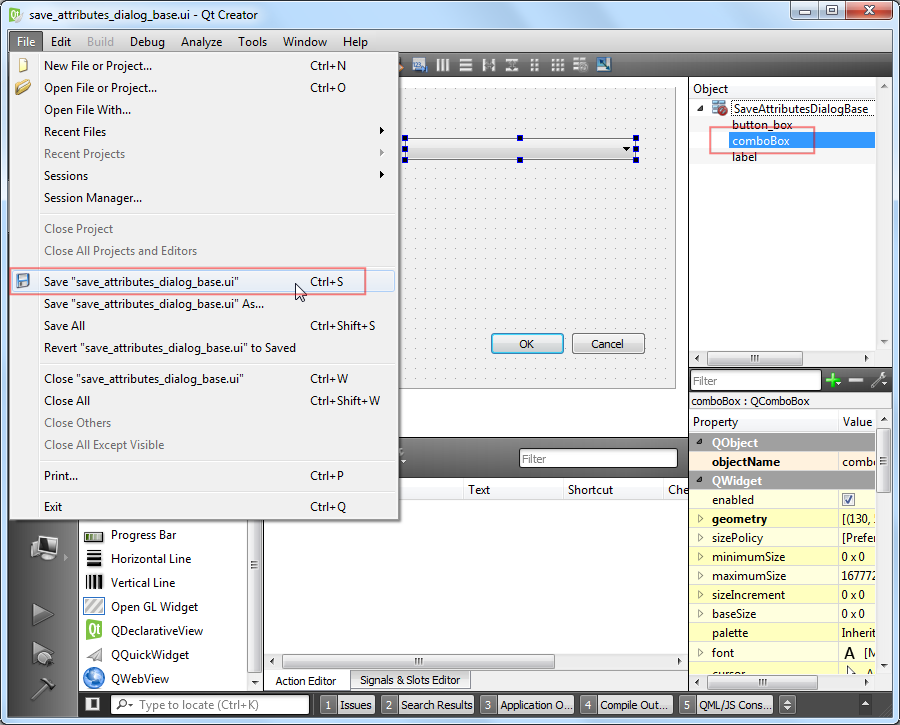Viewport: 900px width, 725px height.
Task: Click the OK button on the form
Action: 527,343
